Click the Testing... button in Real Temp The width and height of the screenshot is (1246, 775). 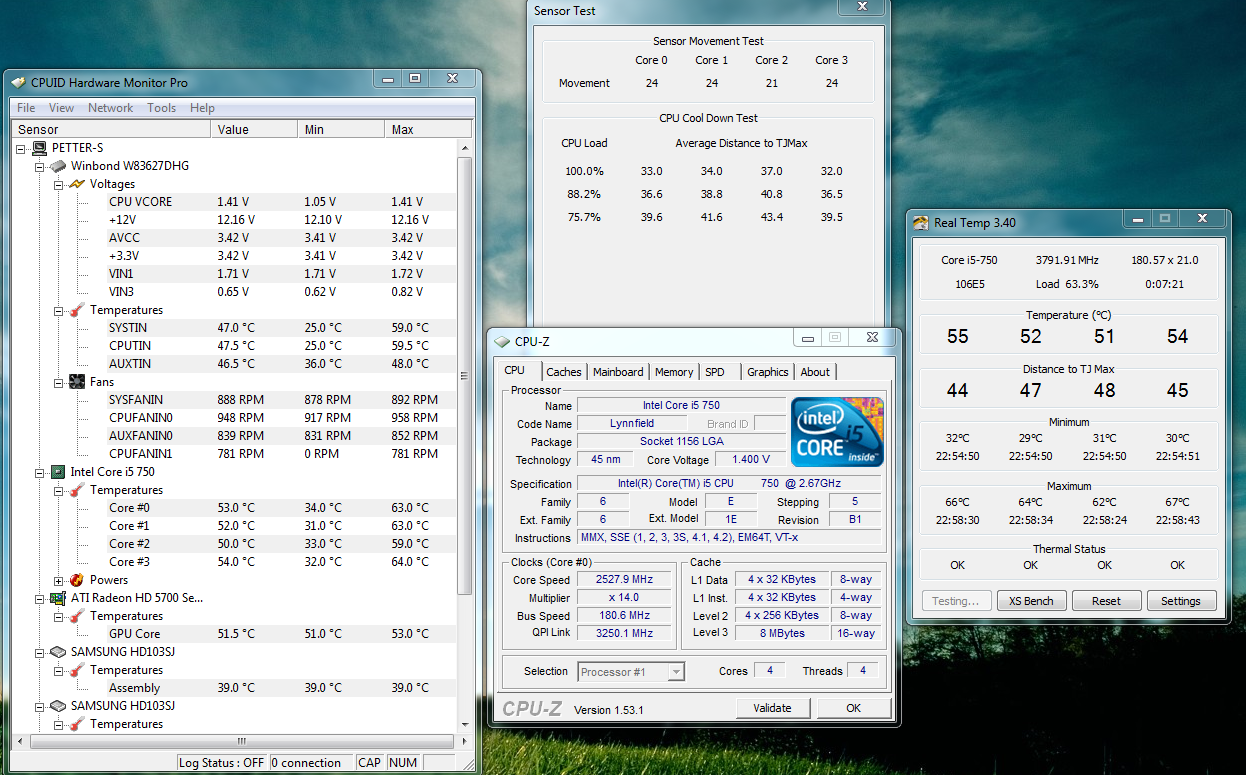point(956,601)
